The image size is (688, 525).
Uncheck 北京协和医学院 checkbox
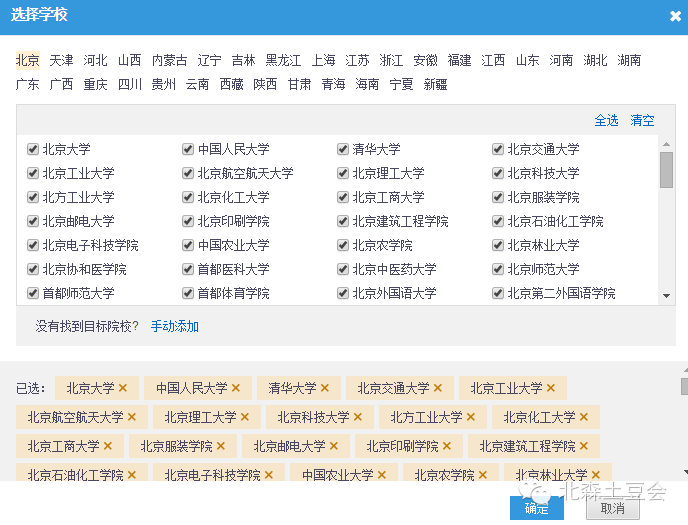tap(33, 269)
